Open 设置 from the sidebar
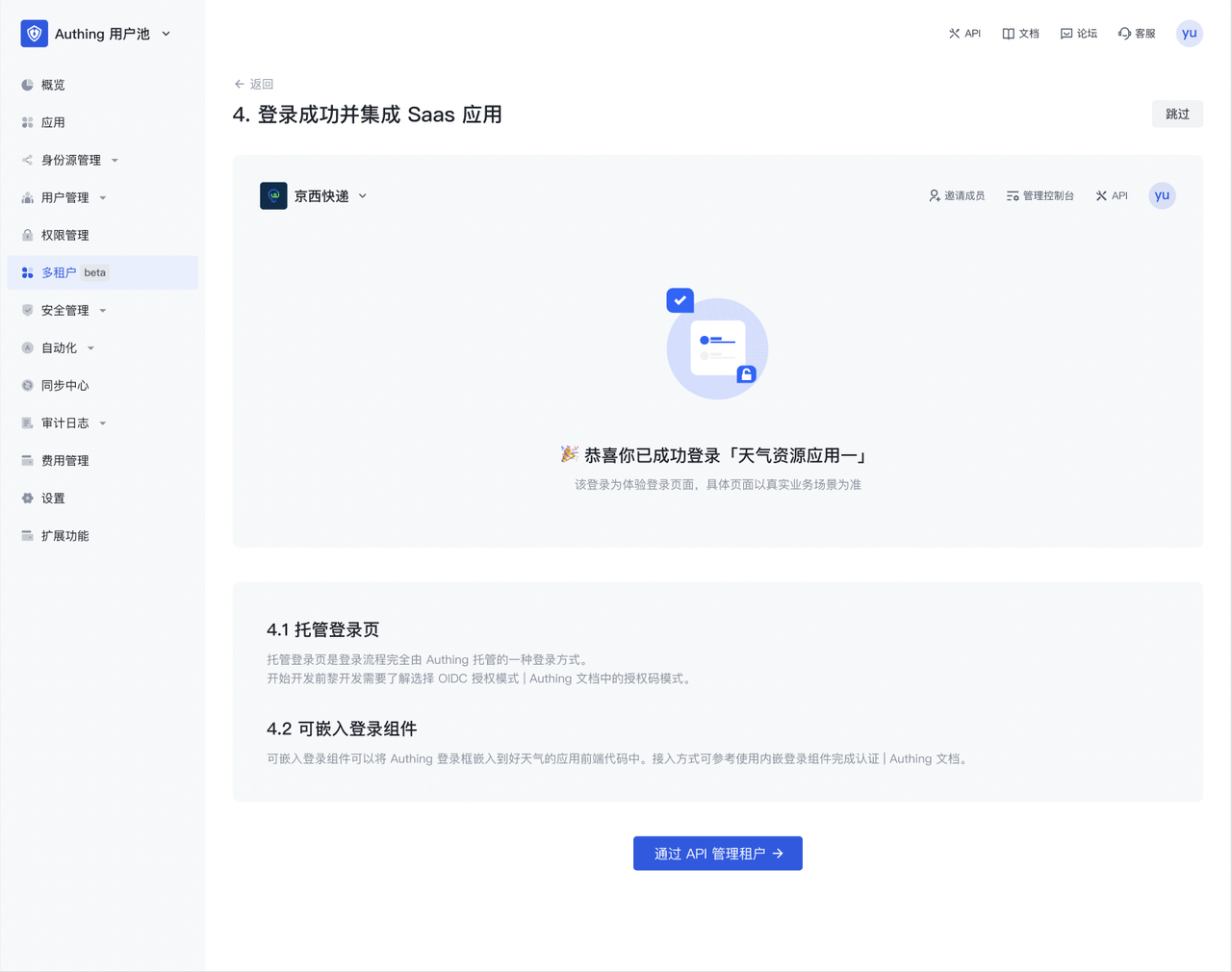 click(x=53, y=499)
